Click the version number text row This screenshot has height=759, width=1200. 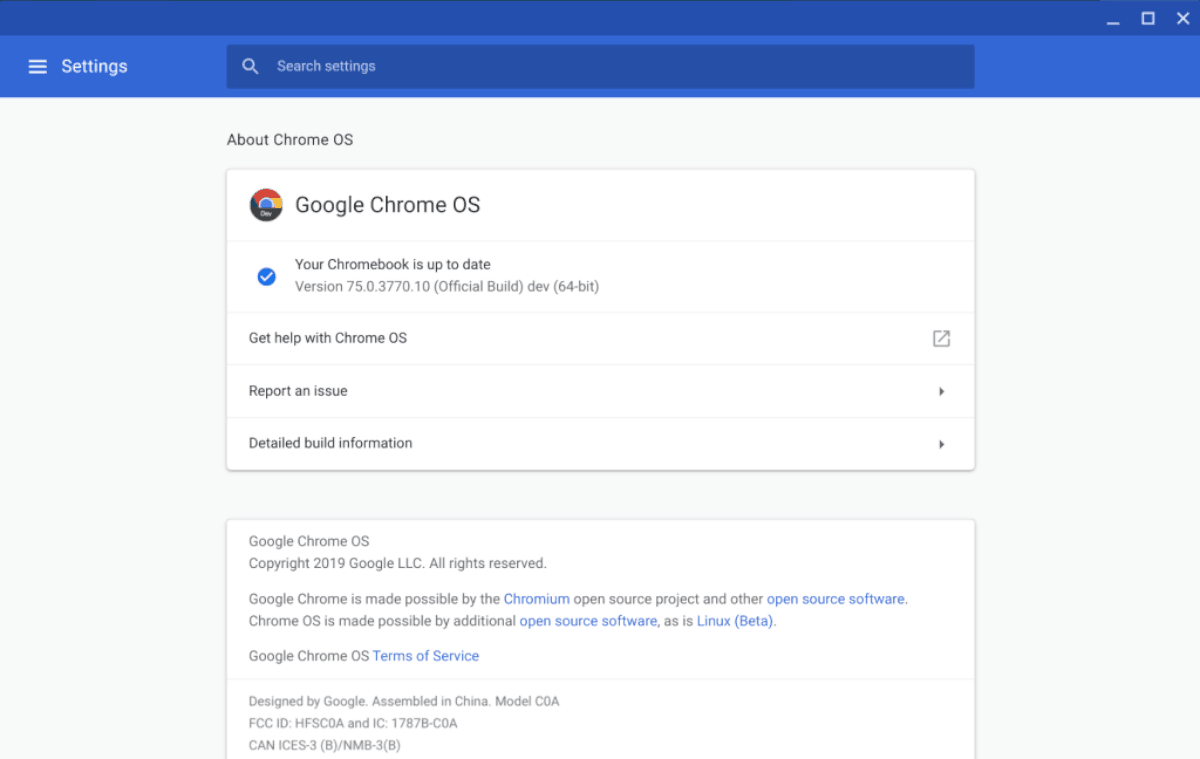pos(446,286)
